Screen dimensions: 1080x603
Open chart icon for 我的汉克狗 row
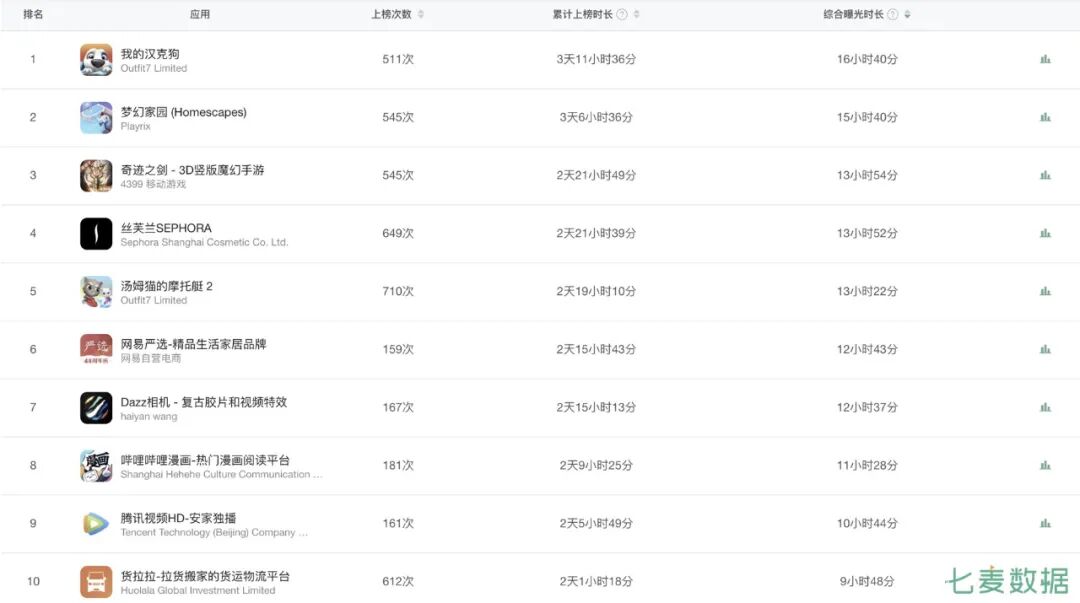[1045, 59]
